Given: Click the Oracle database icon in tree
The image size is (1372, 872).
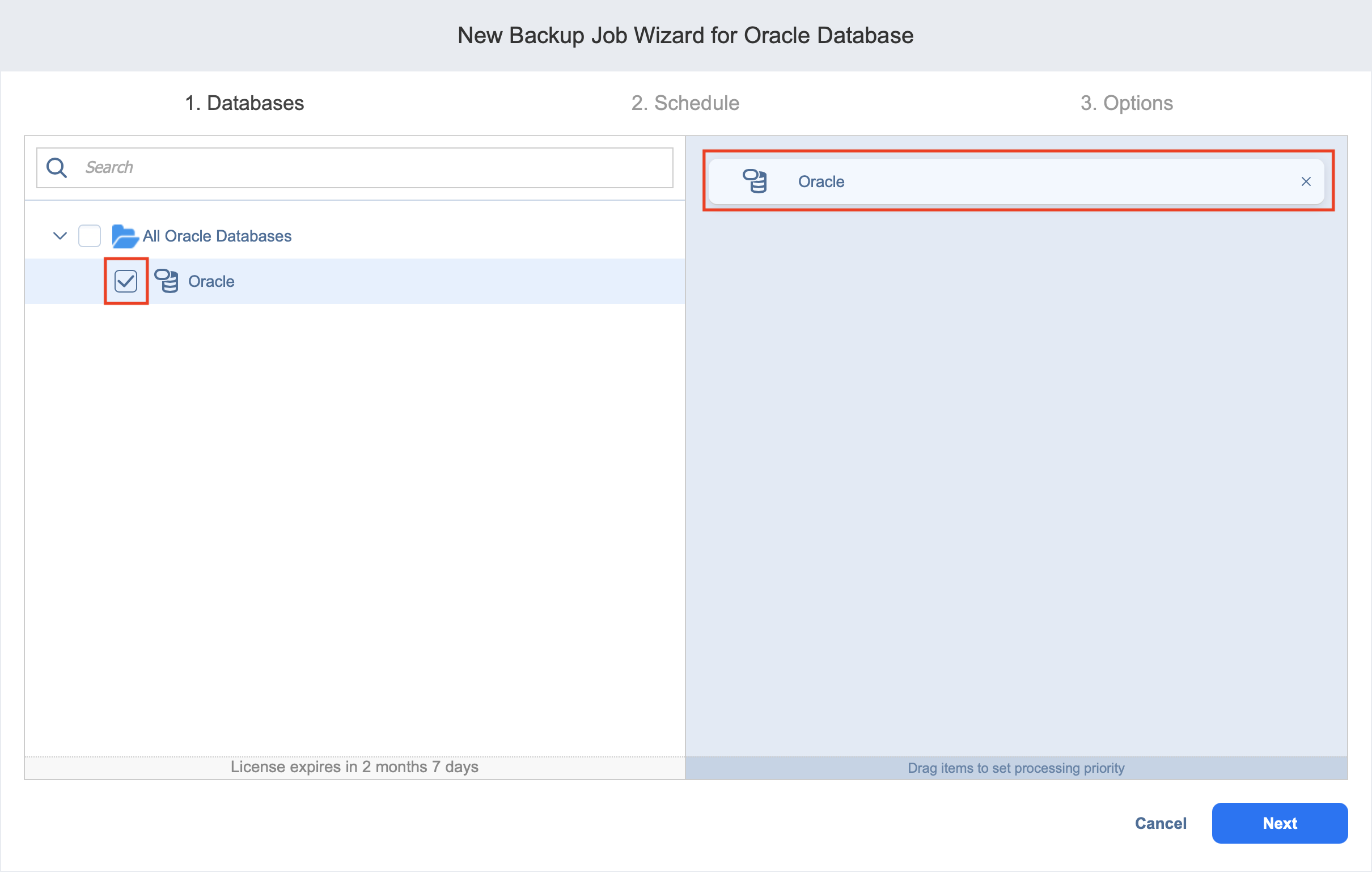Looking at the screenshot, I should (166, 281).
